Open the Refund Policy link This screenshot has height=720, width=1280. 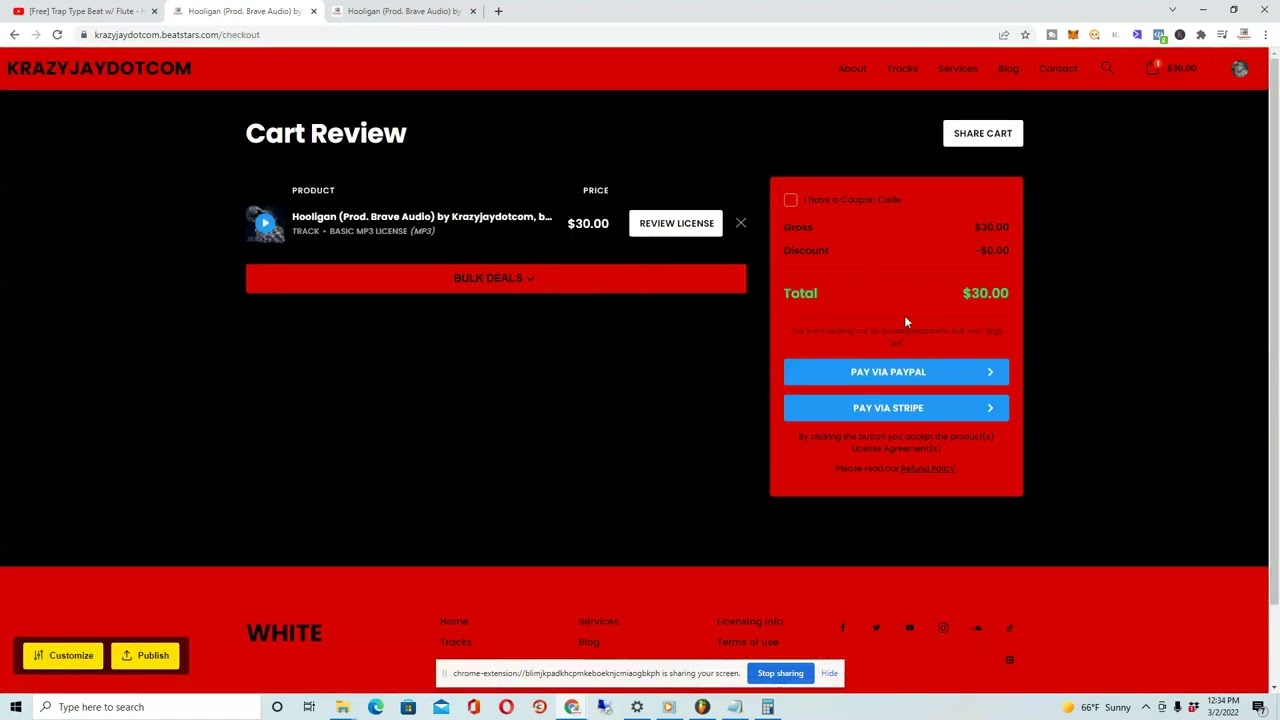[927, 468]
